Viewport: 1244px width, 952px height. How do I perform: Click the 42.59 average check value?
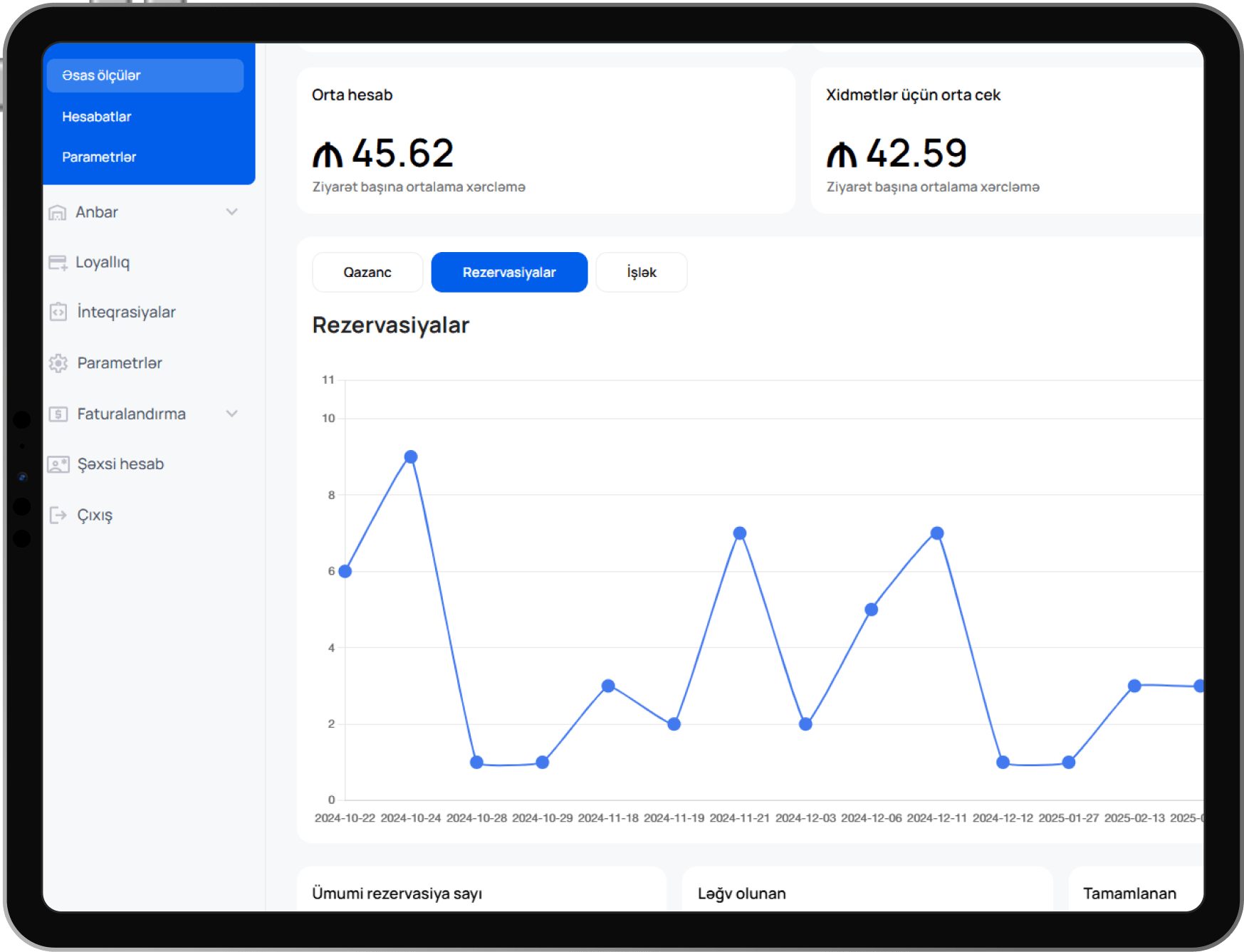point(916,153)
